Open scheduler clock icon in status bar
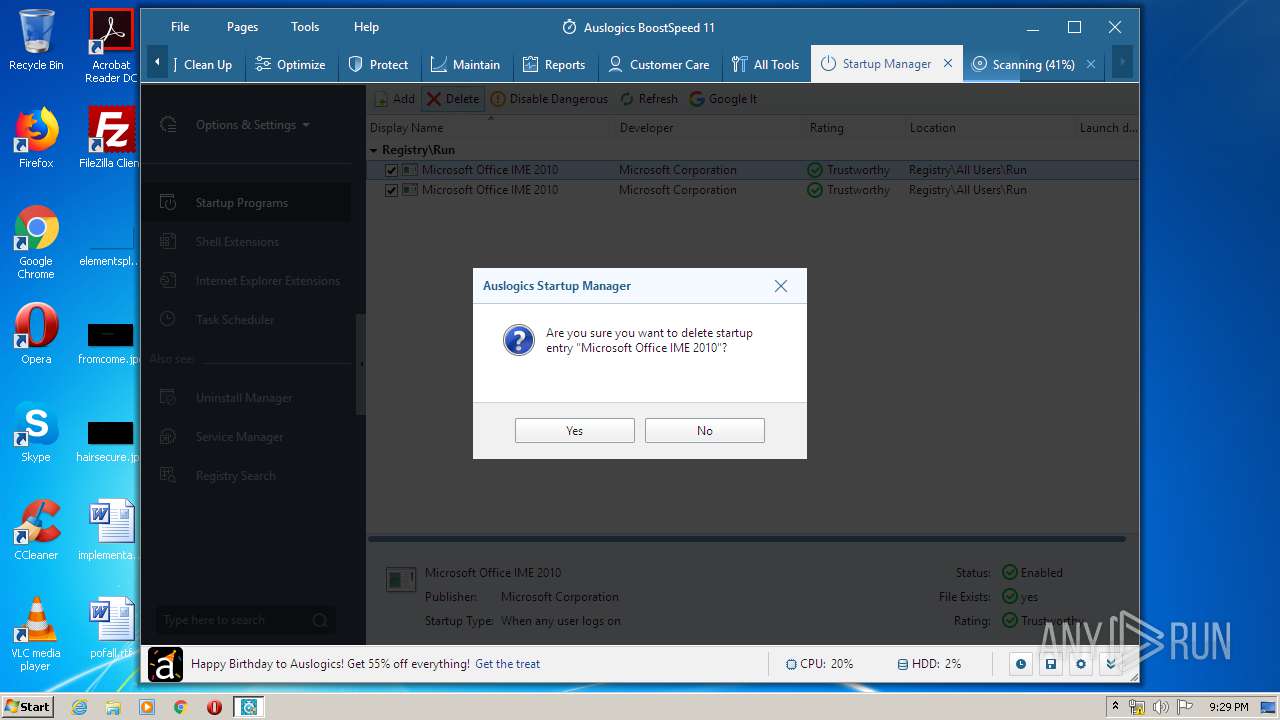 tap(1021, 664)
